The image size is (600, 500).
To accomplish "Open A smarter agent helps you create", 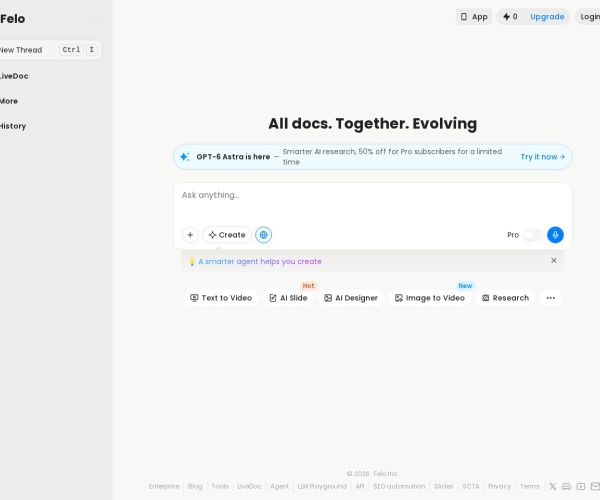I will (260, 261).
